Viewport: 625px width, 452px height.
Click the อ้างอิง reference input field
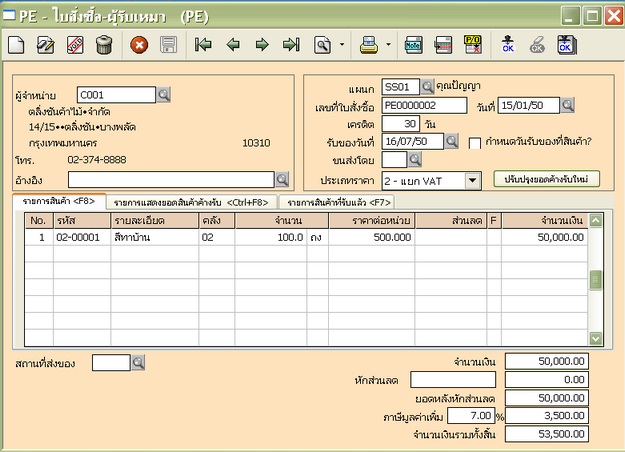click(170, 179)
